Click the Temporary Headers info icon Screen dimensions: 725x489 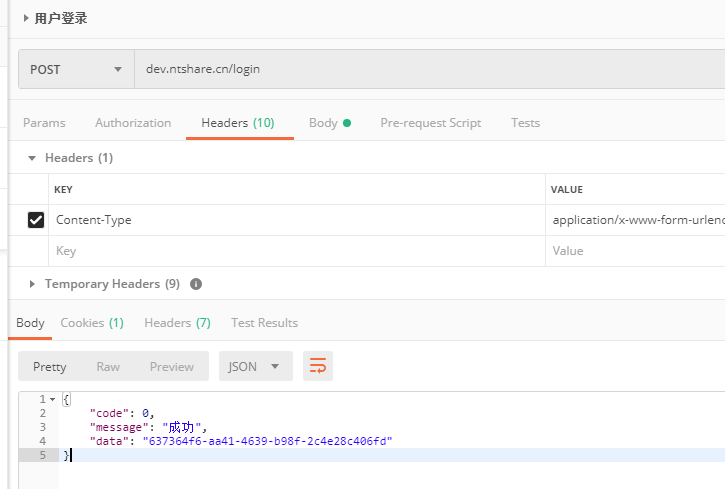tap(196, 284)
